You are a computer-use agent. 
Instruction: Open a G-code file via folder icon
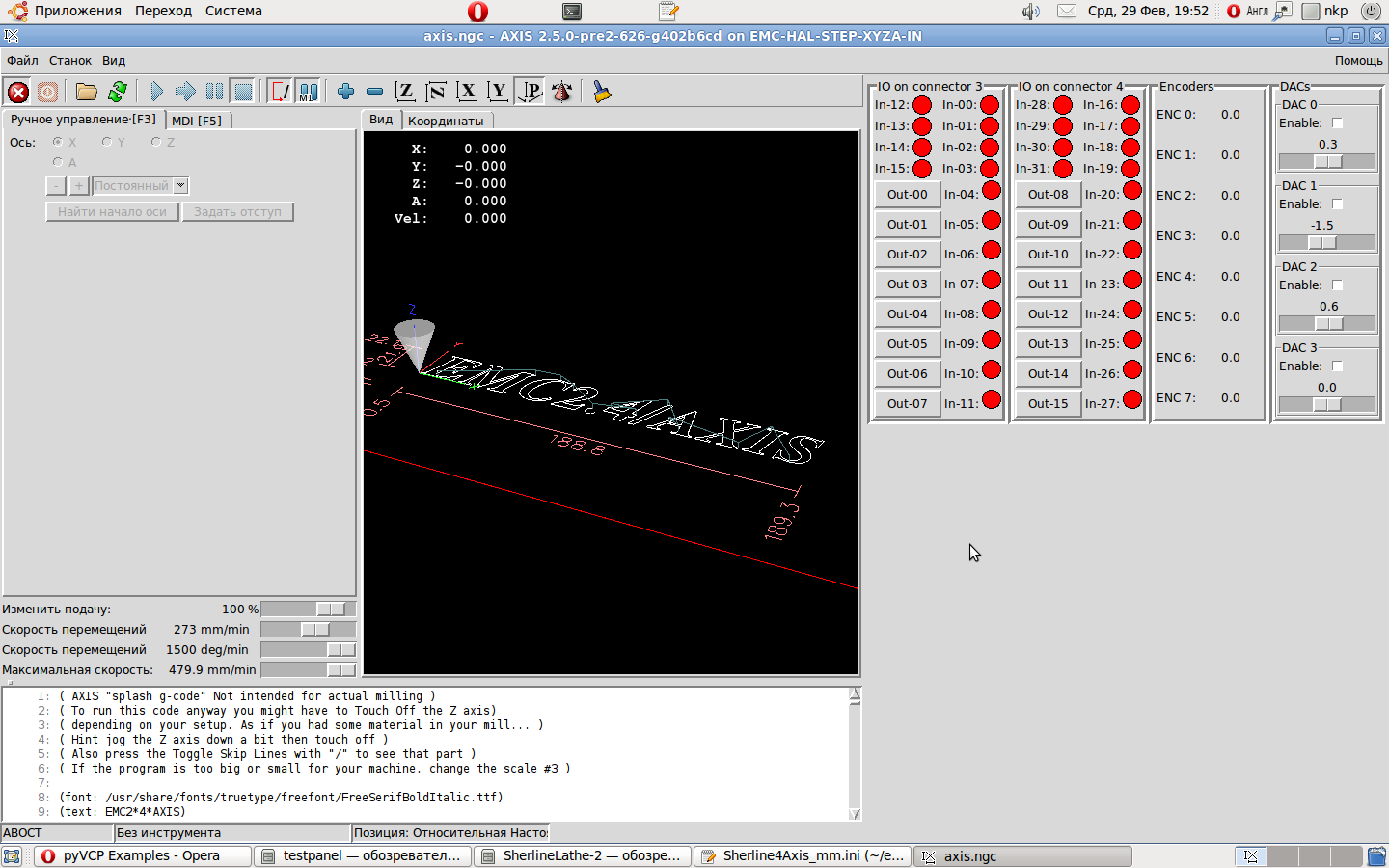[87, 92]
